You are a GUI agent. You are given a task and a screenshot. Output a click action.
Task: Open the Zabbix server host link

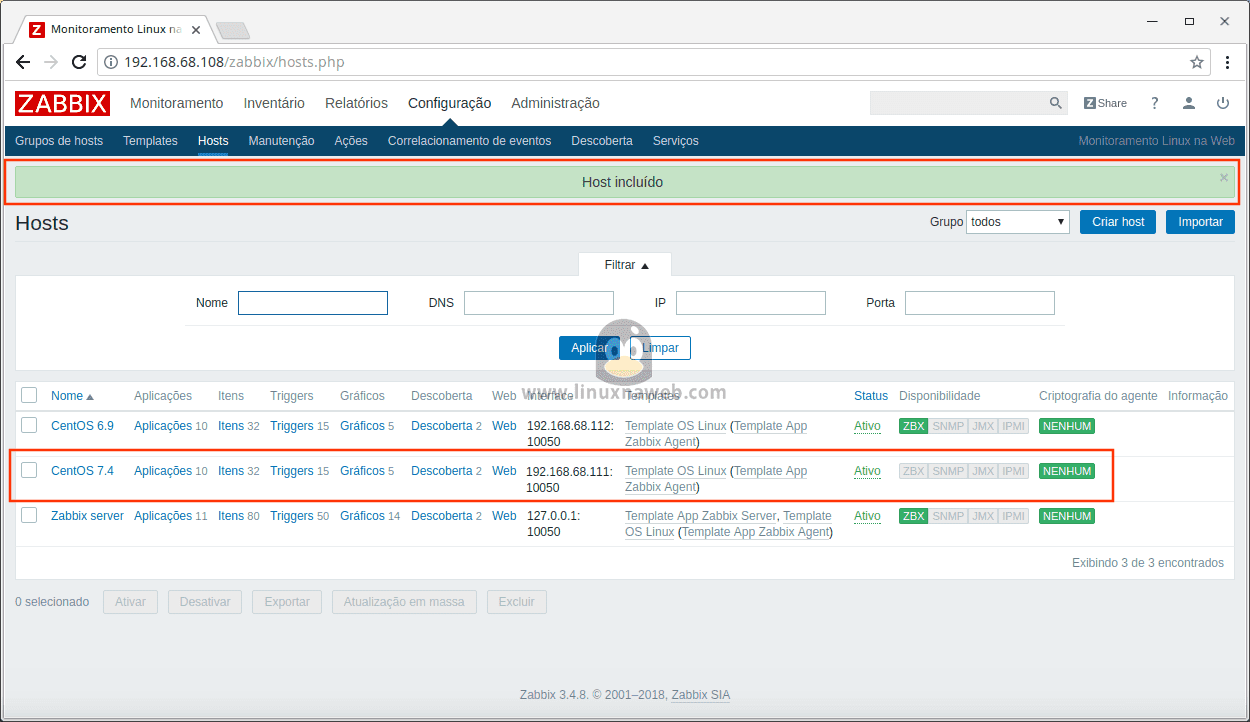[87, 516]
